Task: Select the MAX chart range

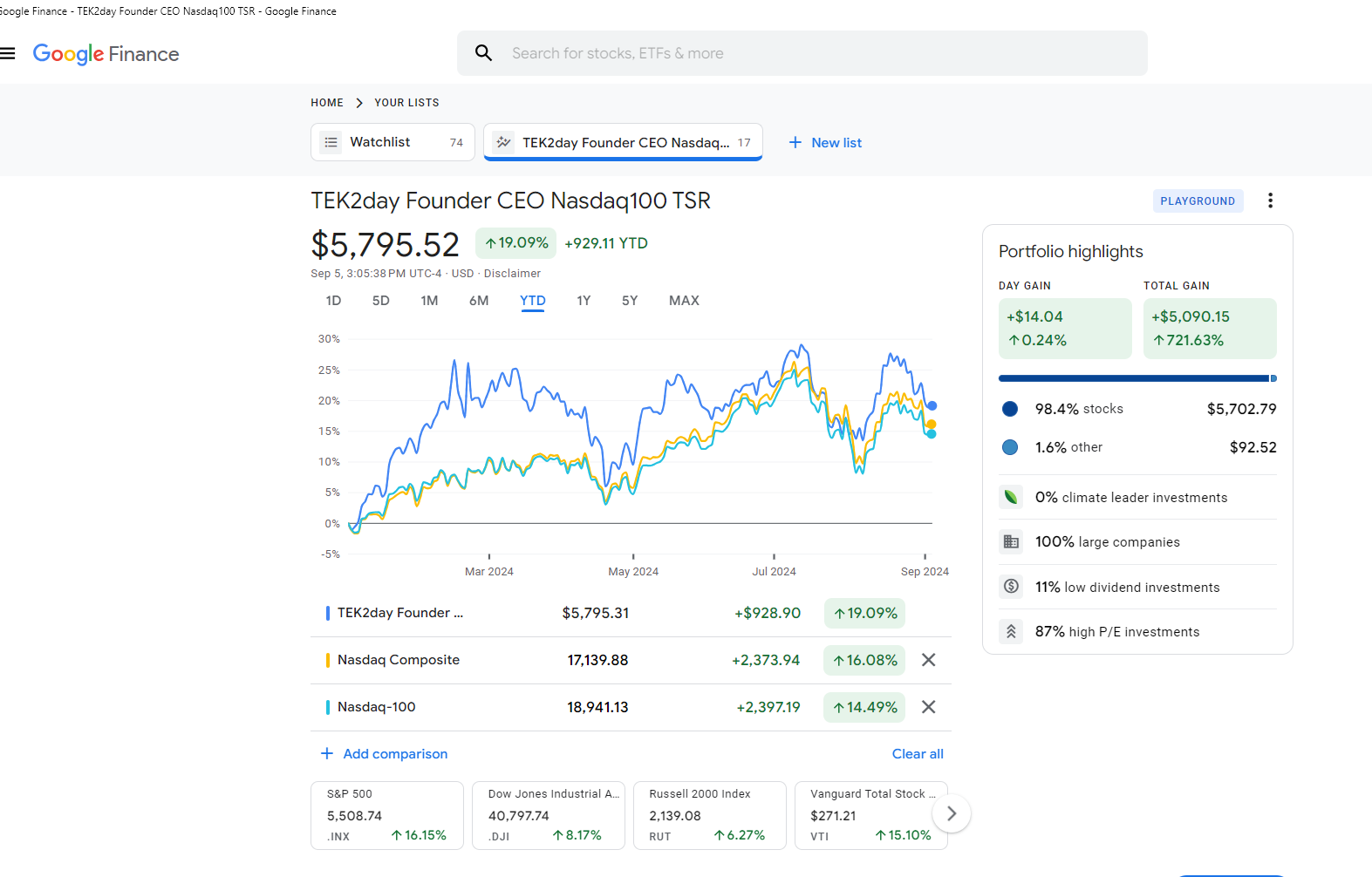Action: [x=684, y=301]
